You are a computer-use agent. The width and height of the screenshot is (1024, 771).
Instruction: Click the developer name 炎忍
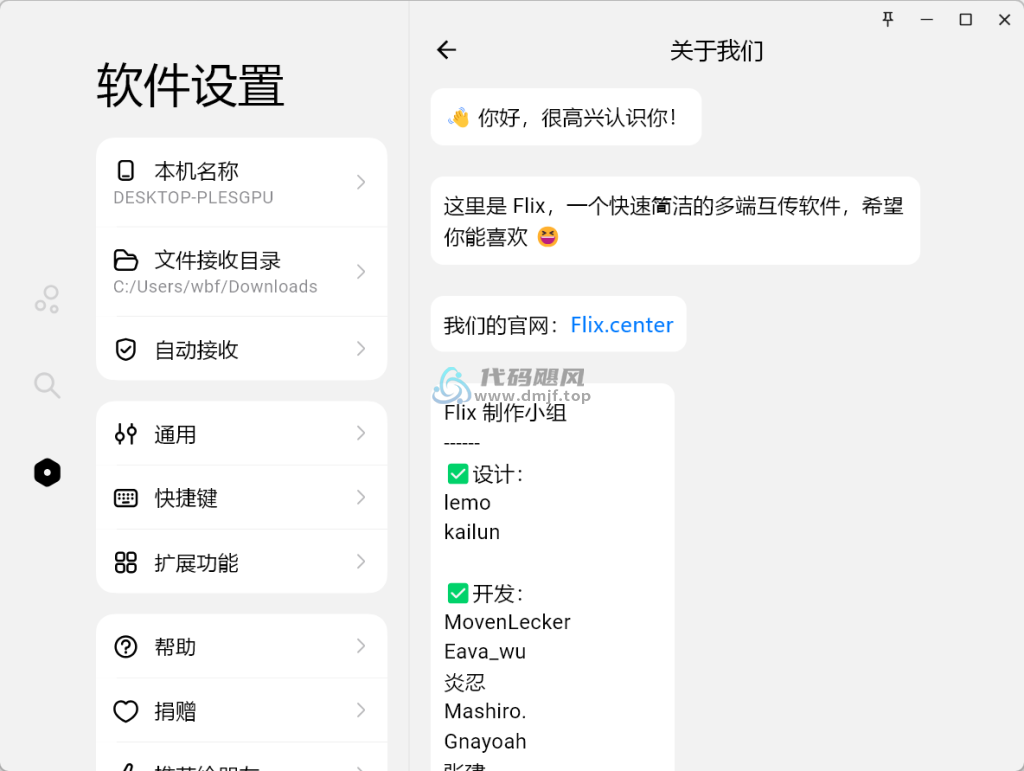point(464,682)
